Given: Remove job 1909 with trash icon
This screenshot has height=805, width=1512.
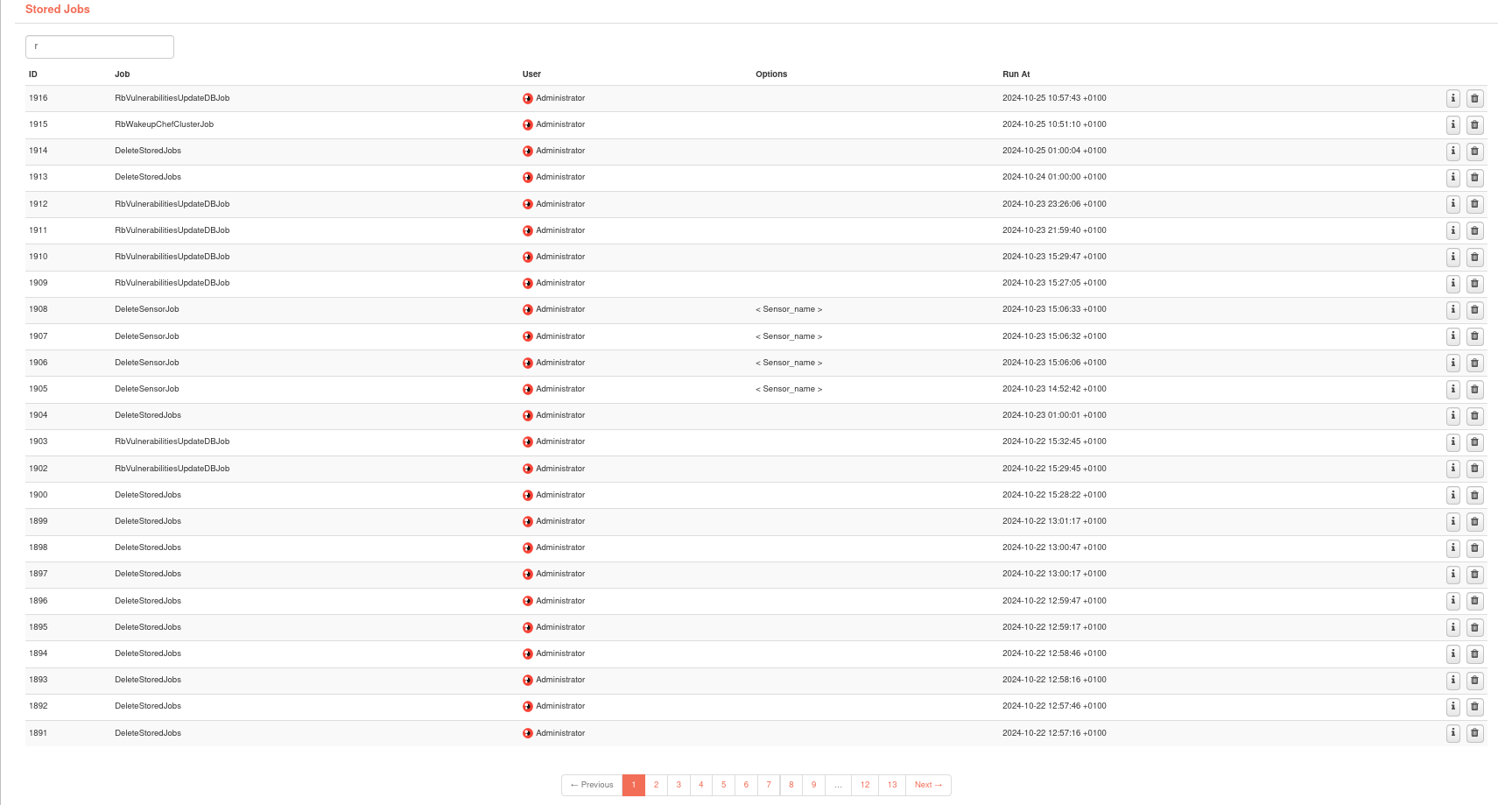Looking at the screenshot, I should [x=1475, y=284].
